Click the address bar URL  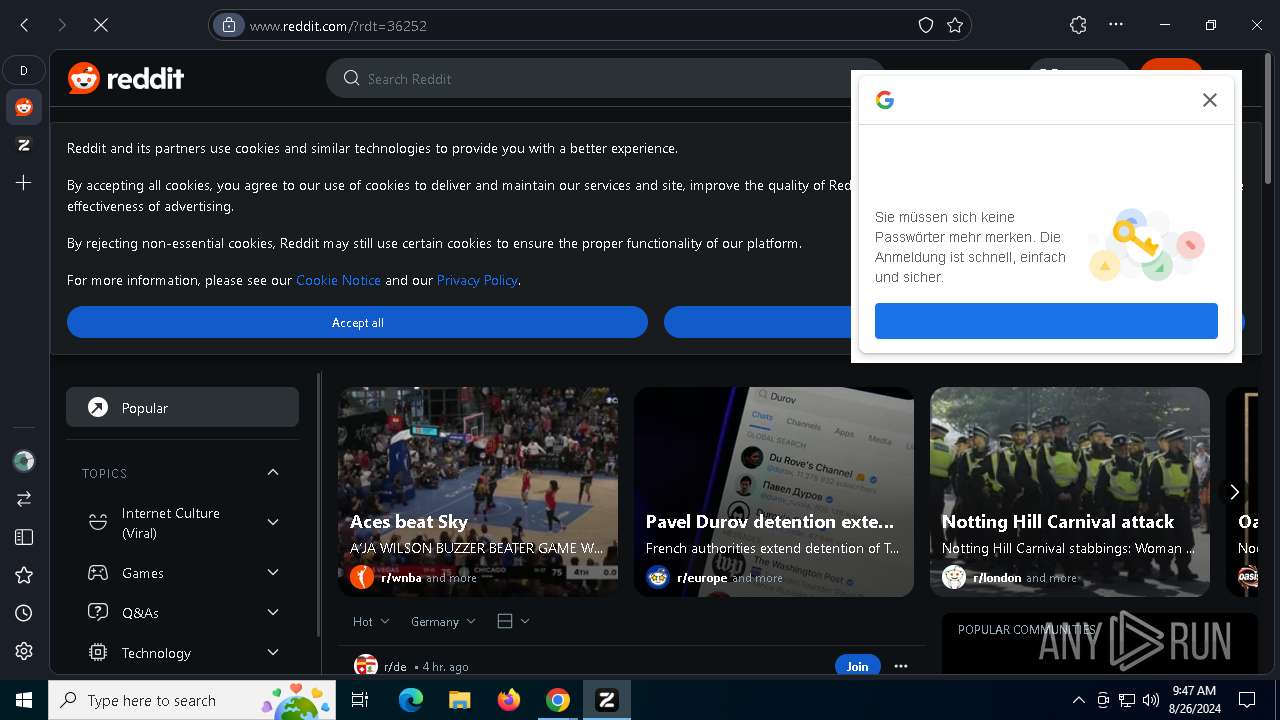pos(338,26)
